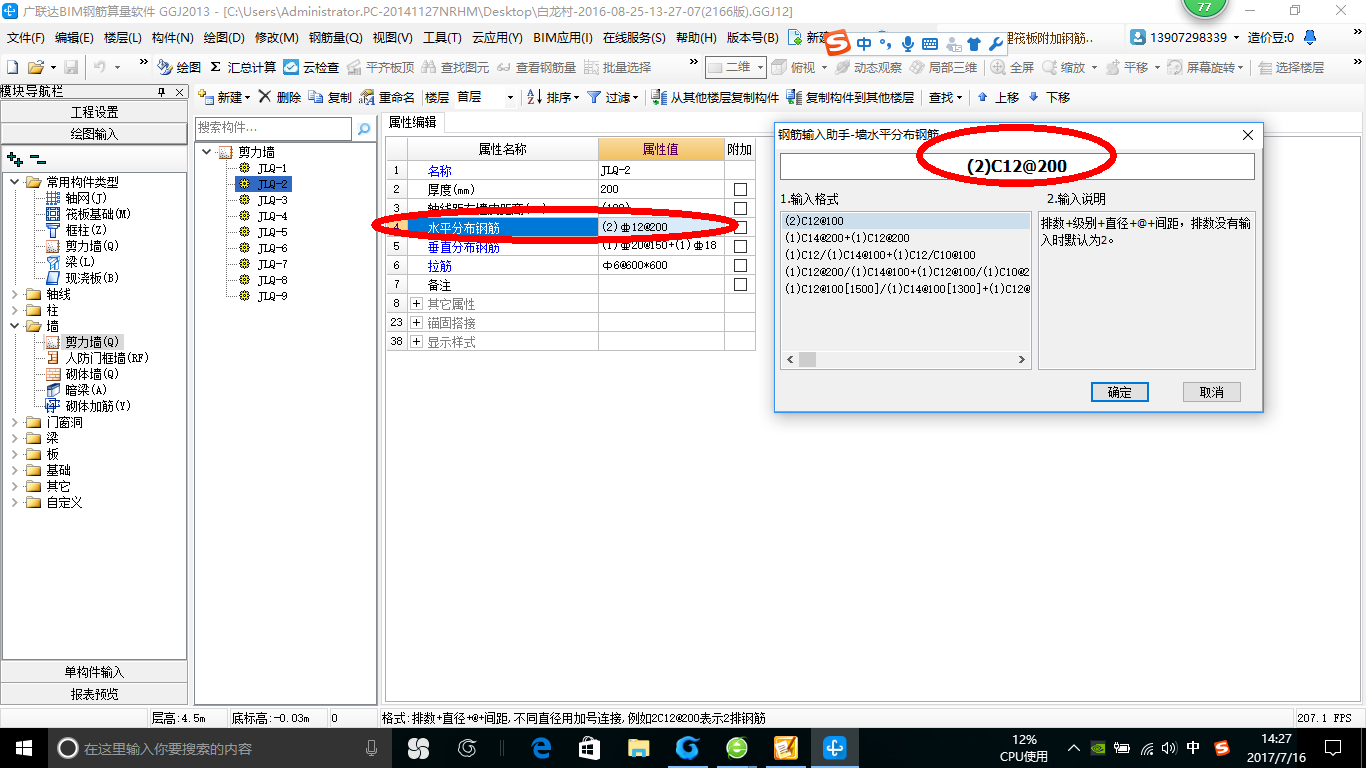Viewport: 1366px width, 768px height.
Task: Tick the 附加 checkbox for 拉筋
Action: 740,266
